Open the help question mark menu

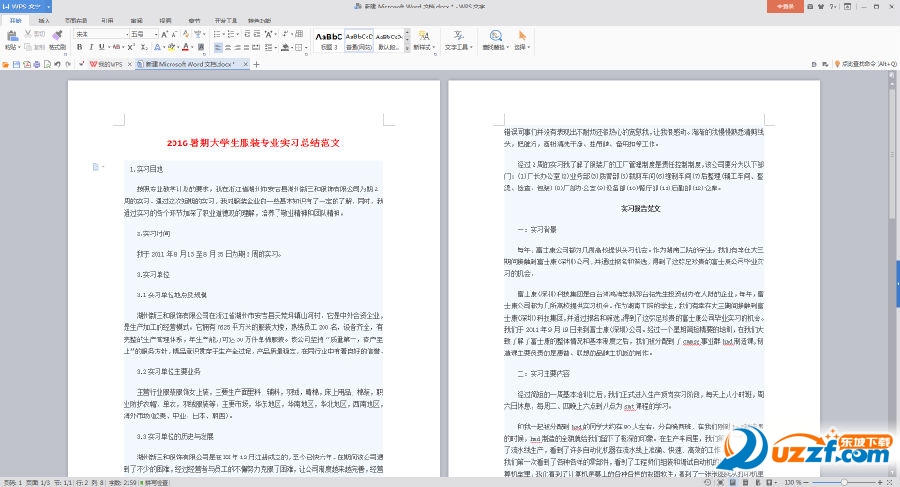tap(832, 6)
